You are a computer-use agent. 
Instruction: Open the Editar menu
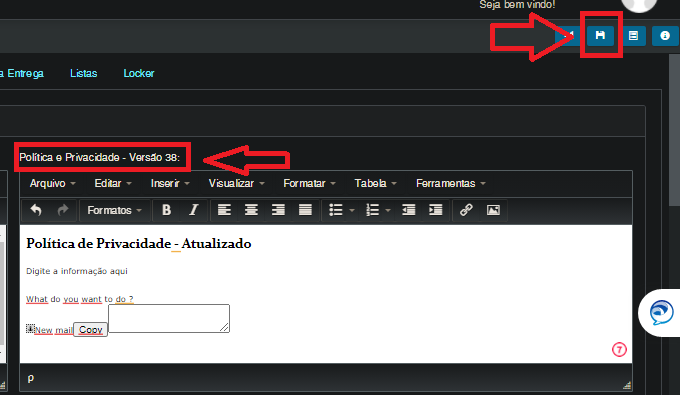[113, 183]
